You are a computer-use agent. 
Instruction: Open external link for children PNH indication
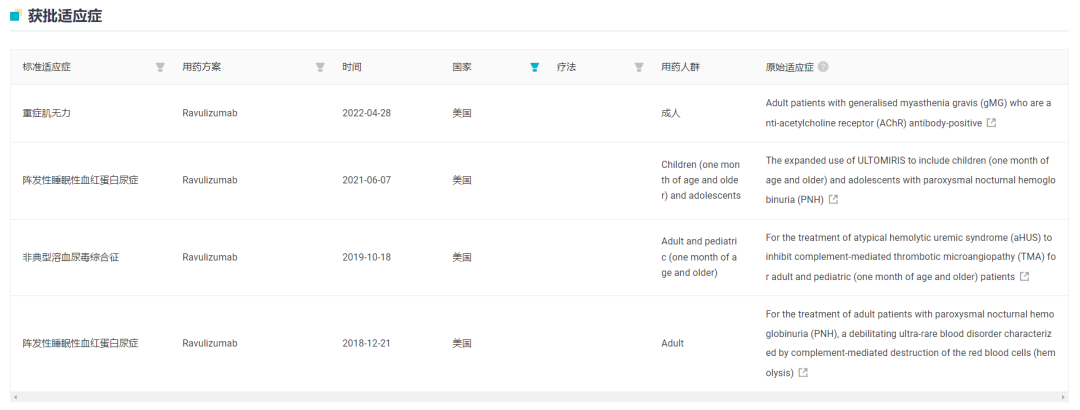coord(833,200)
